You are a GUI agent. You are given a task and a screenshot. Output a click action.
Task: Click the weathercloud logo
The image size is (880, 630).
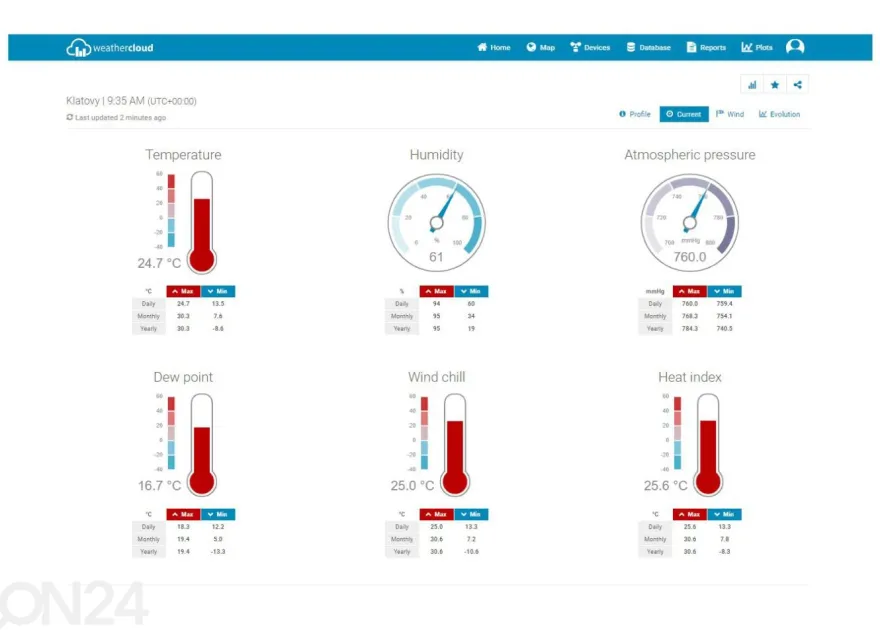109,48
